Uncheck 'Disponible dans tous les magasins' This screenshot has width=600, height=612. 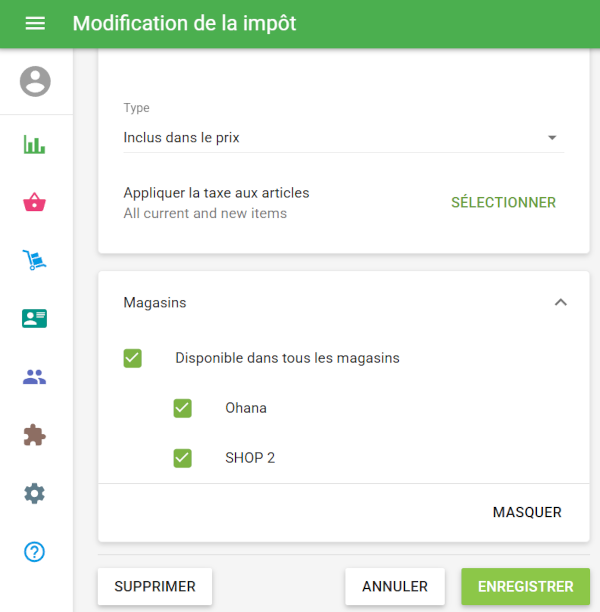133,358
